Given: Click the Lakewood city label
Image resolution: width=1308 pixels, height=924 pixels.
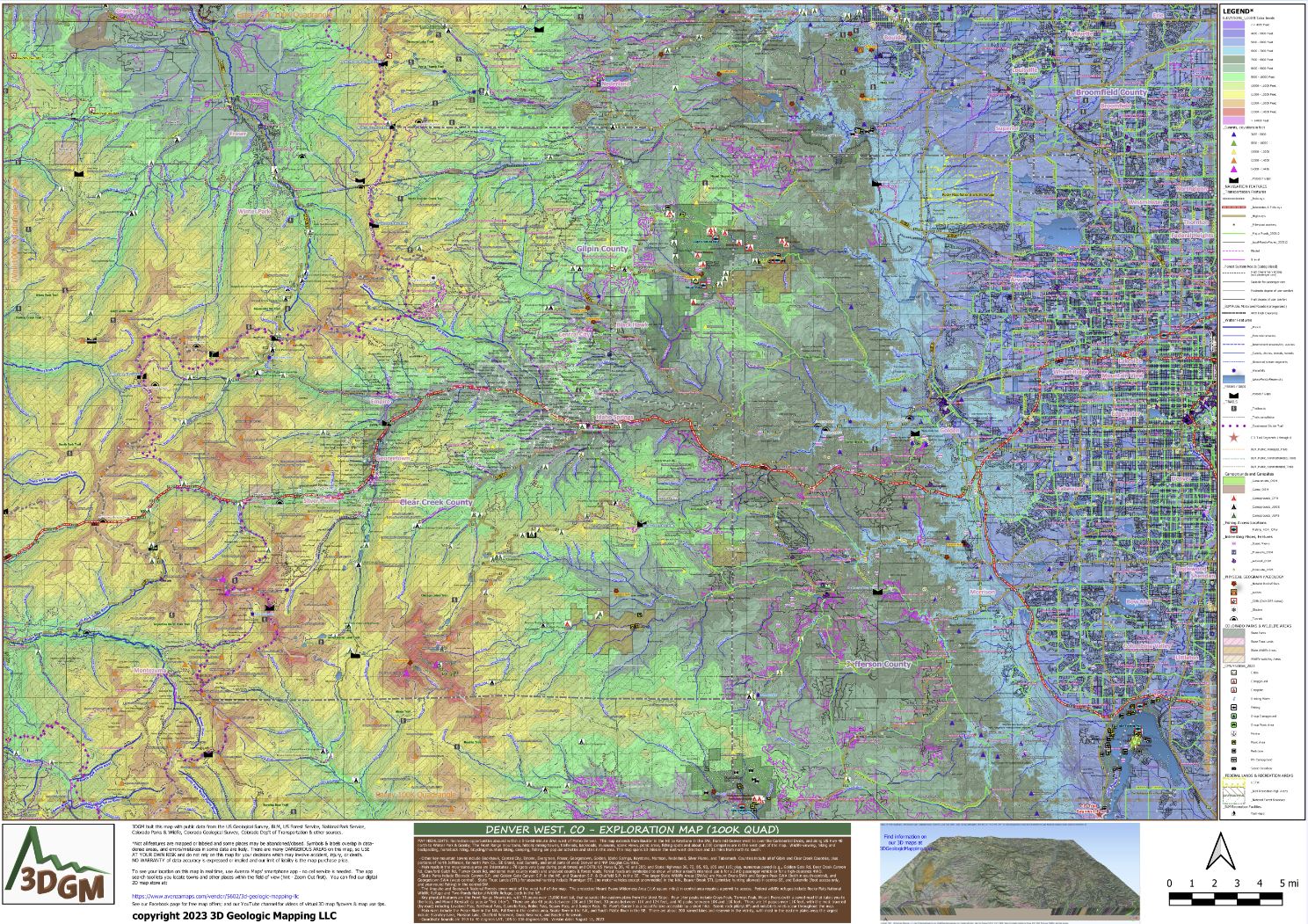Looking at the screenshot, I should point(1072,489).
